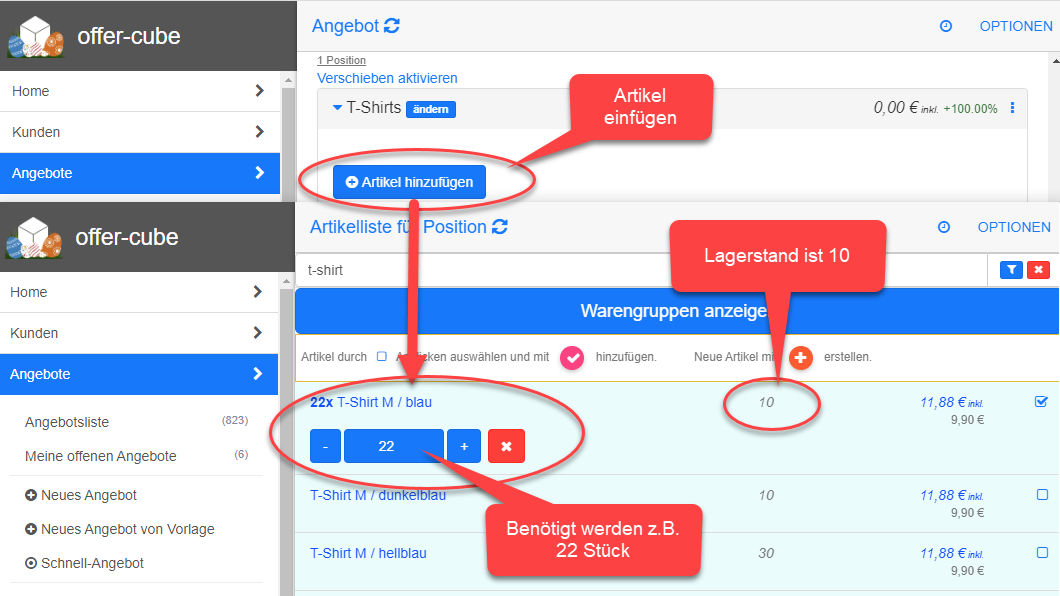Image resolution: width=1060 pixels, height=596 pixels.
Task: Click the Artikel hinzufügen button
Action: pyautogui.click(x=409, y=182)
